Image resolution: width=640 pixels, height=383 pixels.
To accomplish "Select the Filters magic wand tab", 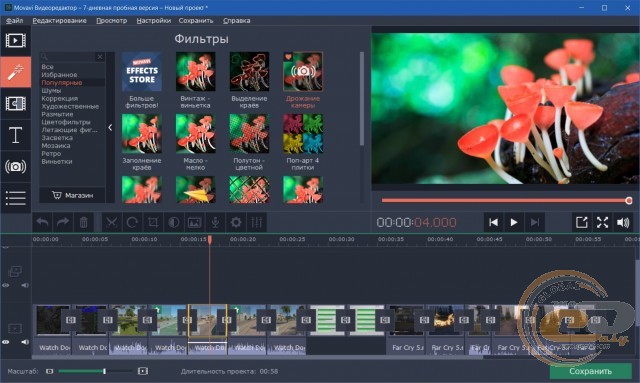I will click(x=16, y=72).
